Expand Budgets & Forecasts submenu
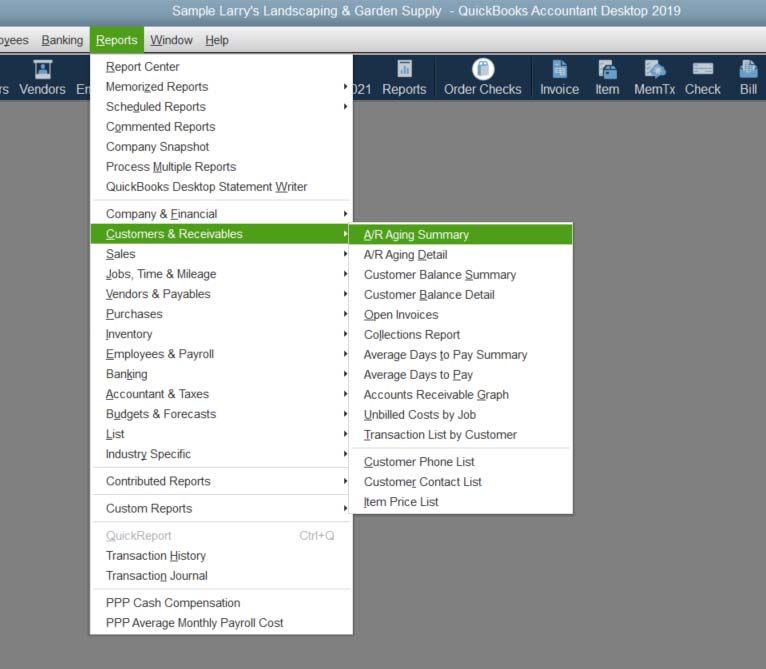The height and width of the screenshot is (669, 766). tap(221, 414)
